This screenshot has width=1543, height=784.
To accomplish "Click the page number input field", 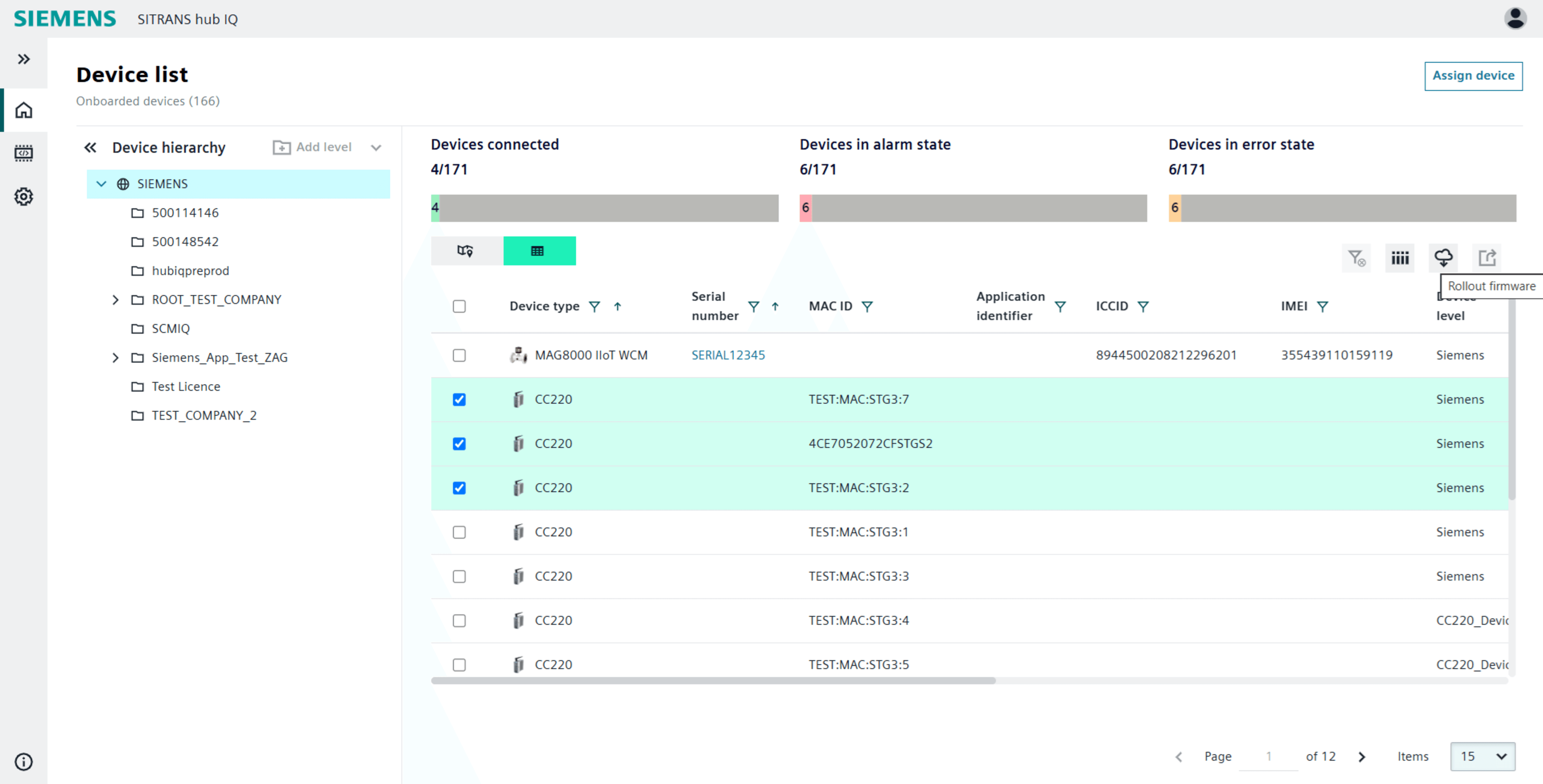I will coord(1268,757).
